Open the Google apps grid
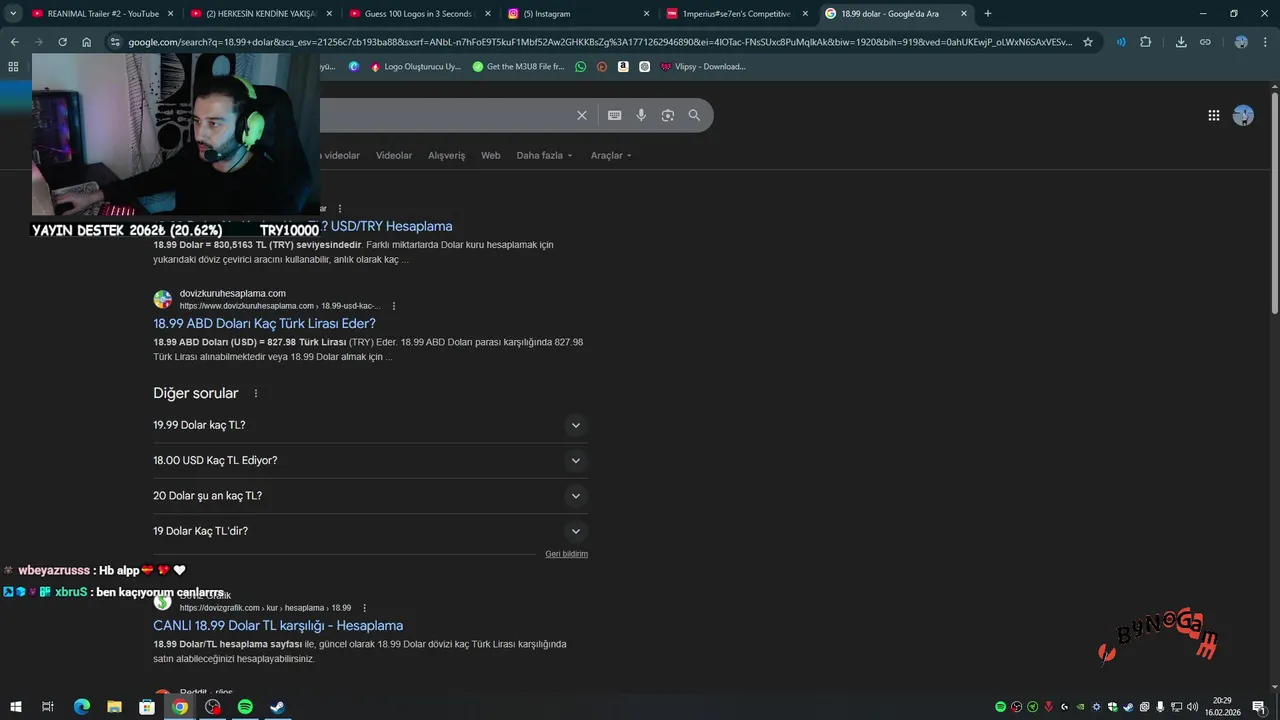Screen dimensions: 1280x720 (1214, 115)
